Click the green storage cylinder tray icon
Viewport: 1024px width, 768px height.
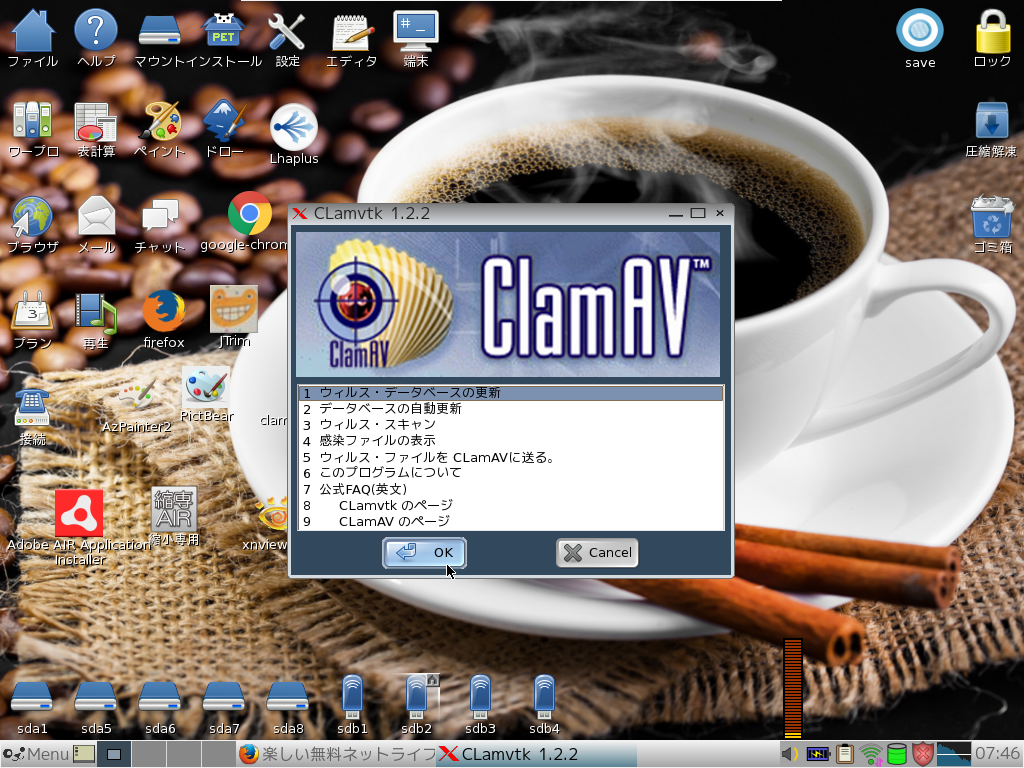point(897,754)
